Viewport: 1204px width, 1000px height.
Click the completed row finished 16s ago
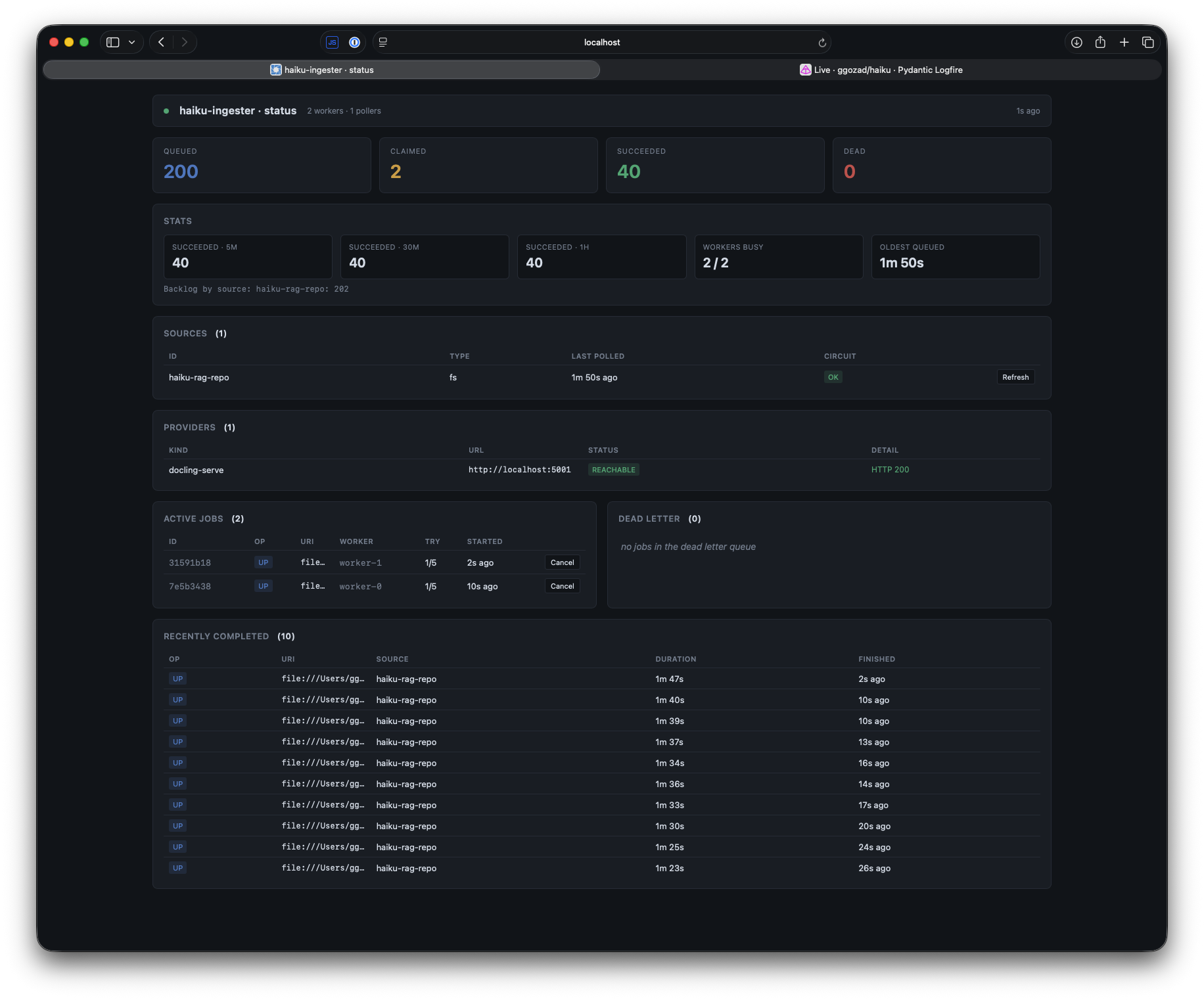click(601, 763)
